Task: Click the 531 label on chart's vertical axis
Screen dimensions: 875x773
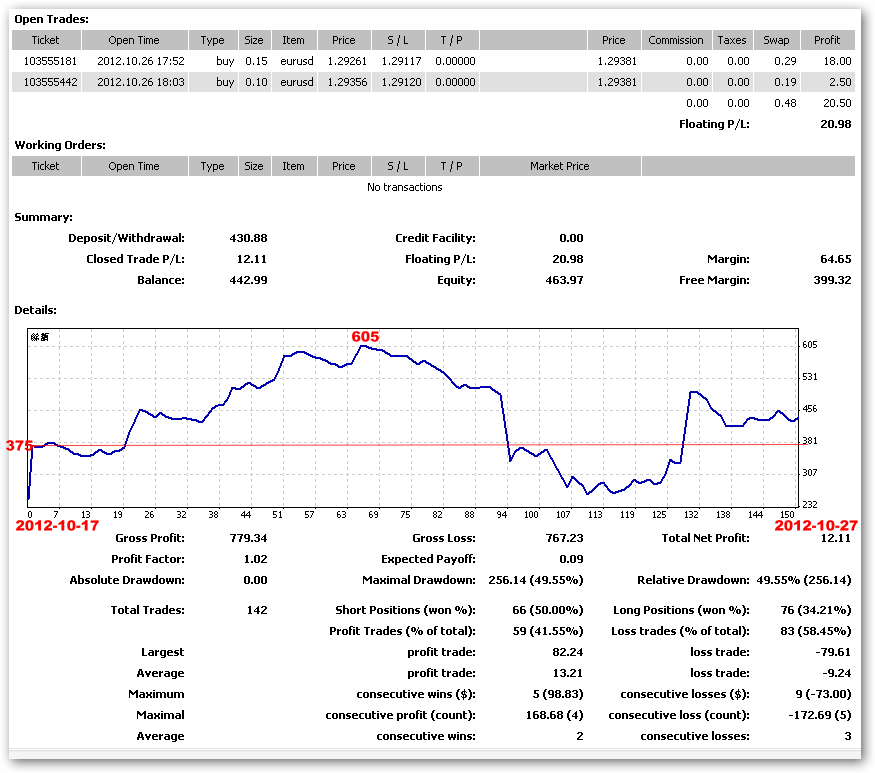Action: 810,377
